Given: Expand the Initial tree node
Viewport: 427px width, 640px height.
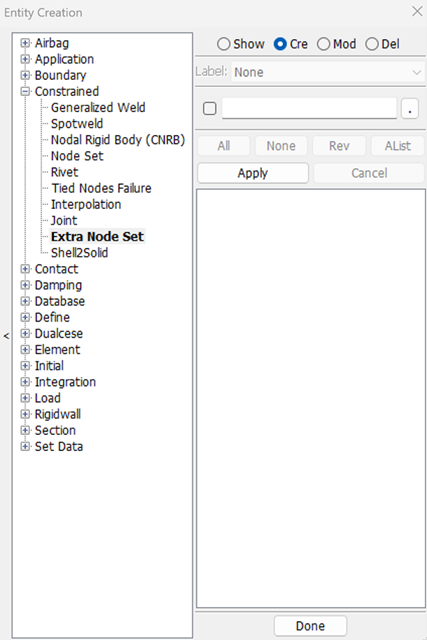Looking at the screenshot, I should click(x=25, y=366).
